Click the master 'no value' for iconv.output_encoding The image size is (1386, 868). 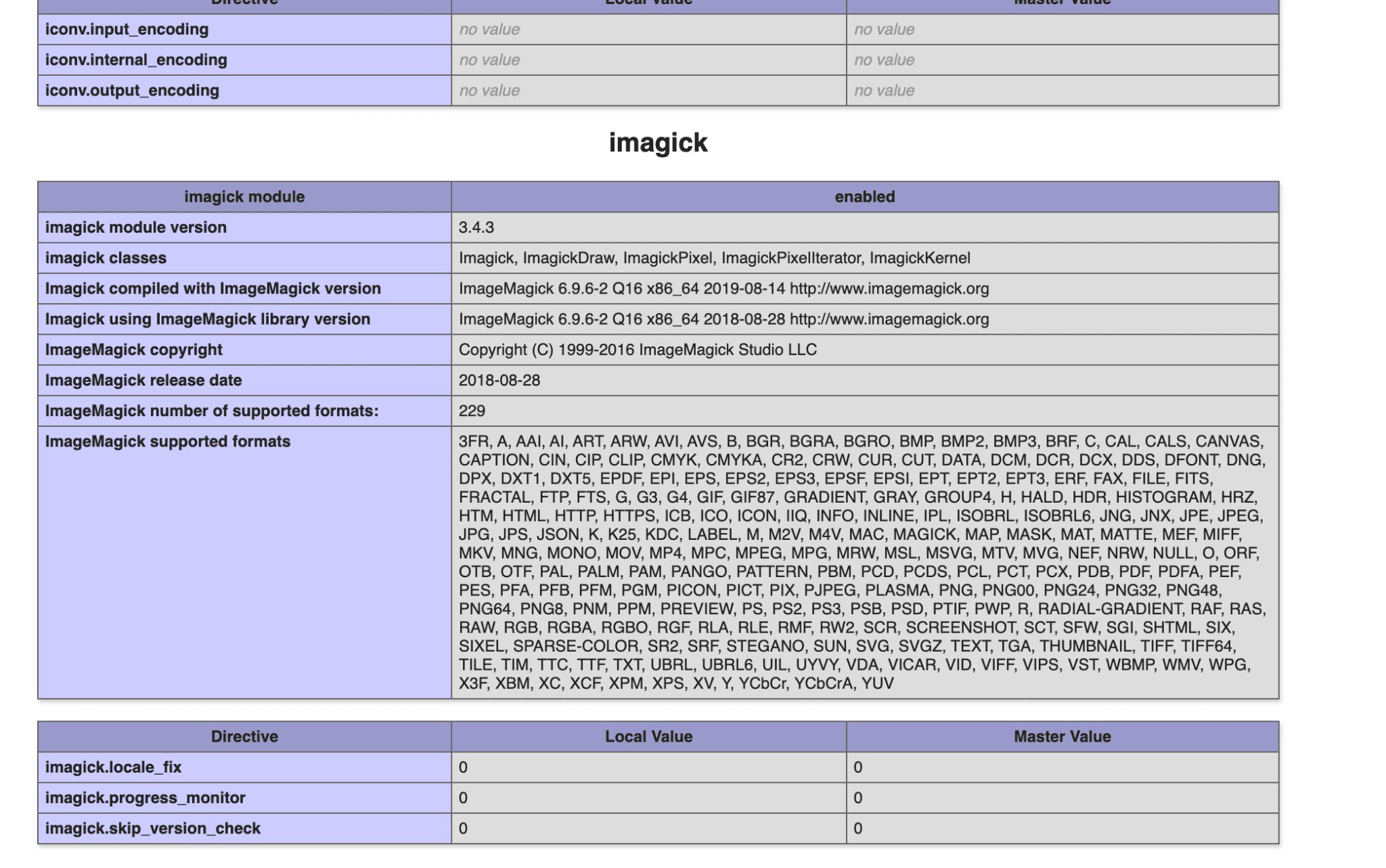(884, 90)
